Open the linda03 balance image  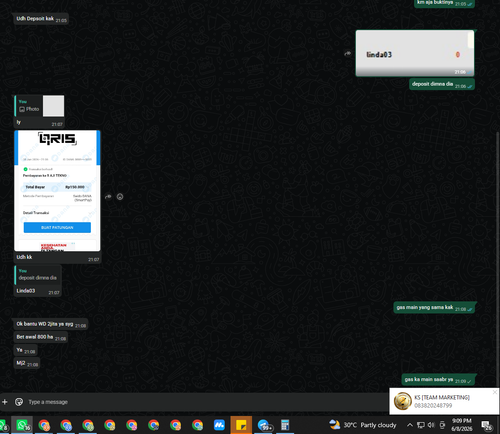click(415, 53)
